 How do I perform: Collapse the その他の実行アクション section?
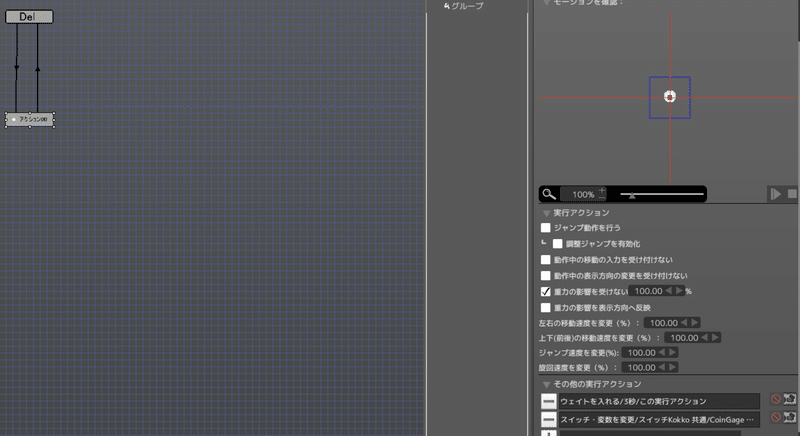546,384
